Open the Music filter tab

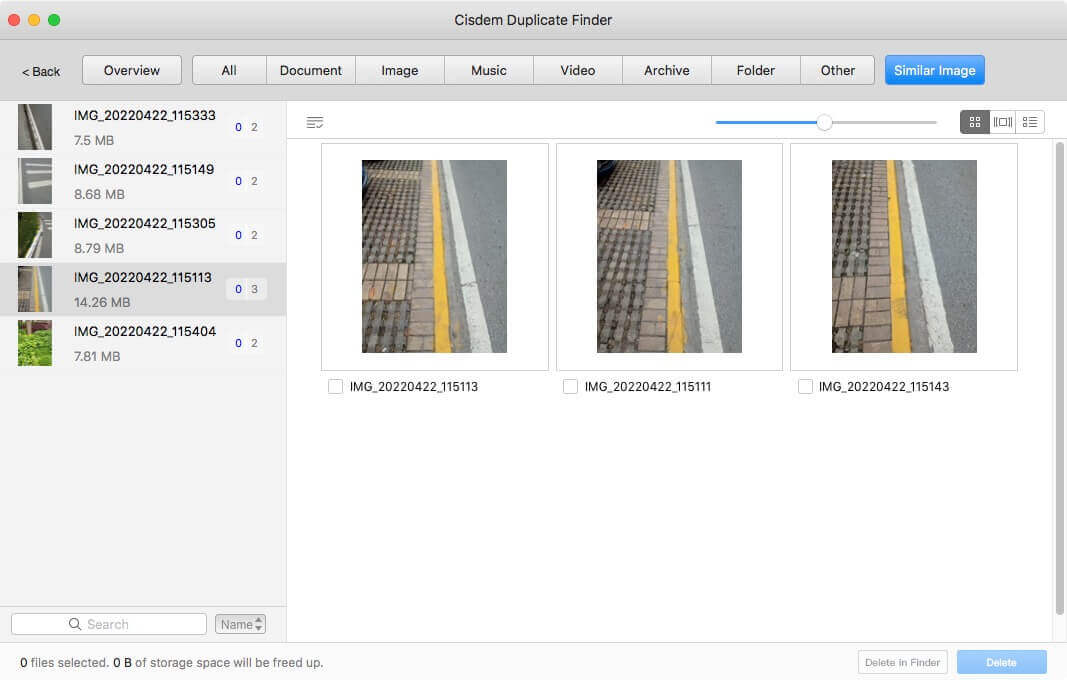[x=488, y=70]
